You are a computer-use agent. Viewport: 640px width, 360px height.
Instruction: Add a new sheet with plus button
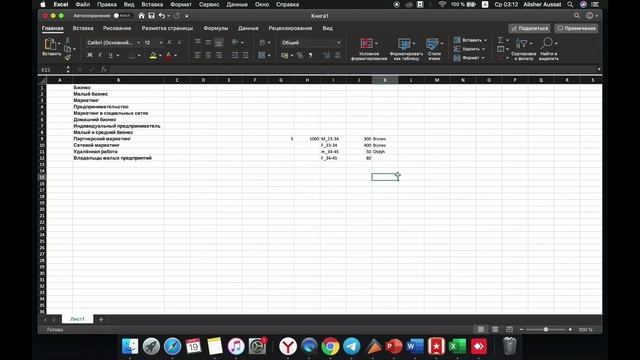point(101,319)
